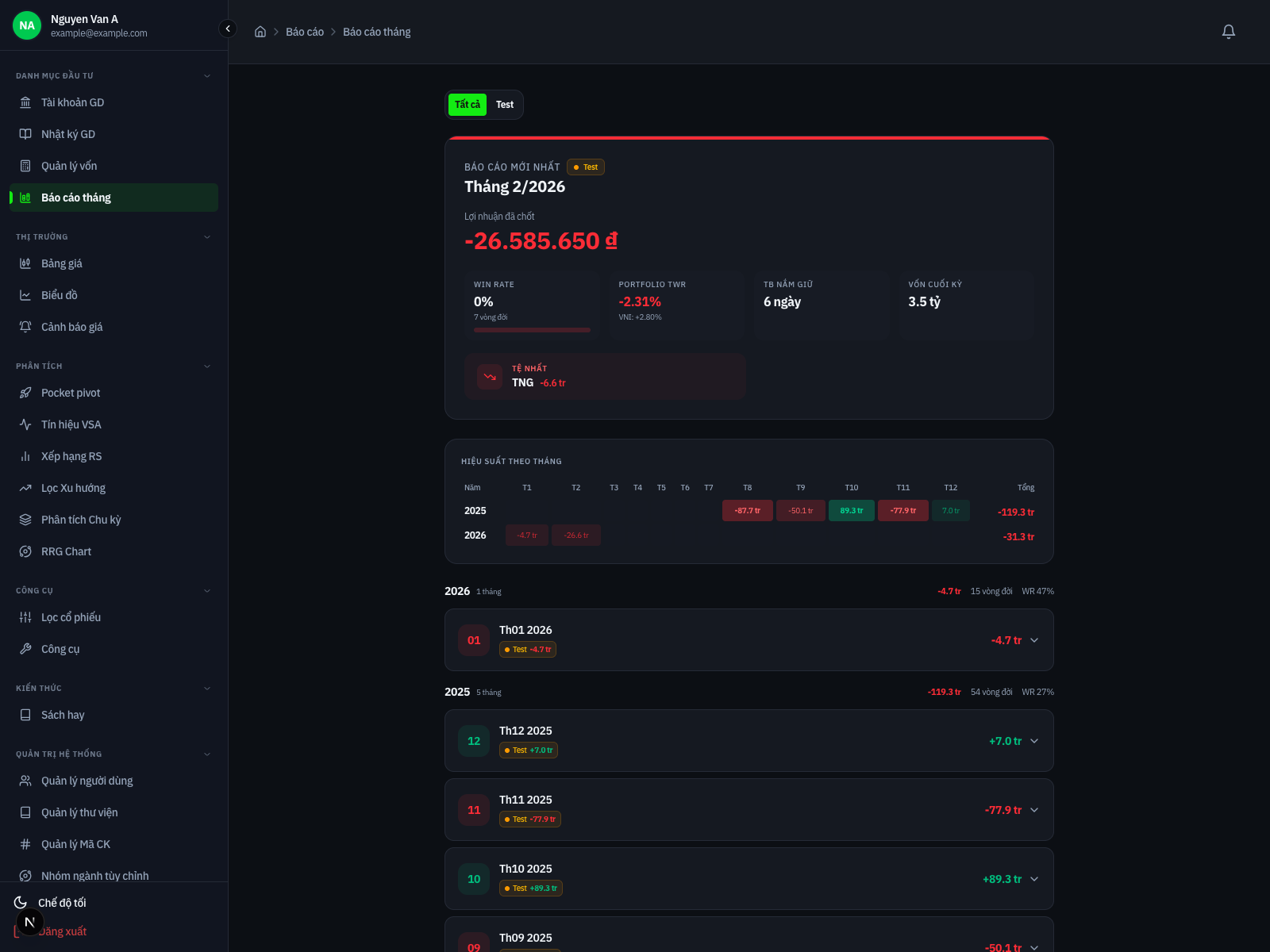This screenshot has height=952, width=1270.
Task: Click the Lọc cổ phiếu sliders icon
Action: tap(25, 617)
